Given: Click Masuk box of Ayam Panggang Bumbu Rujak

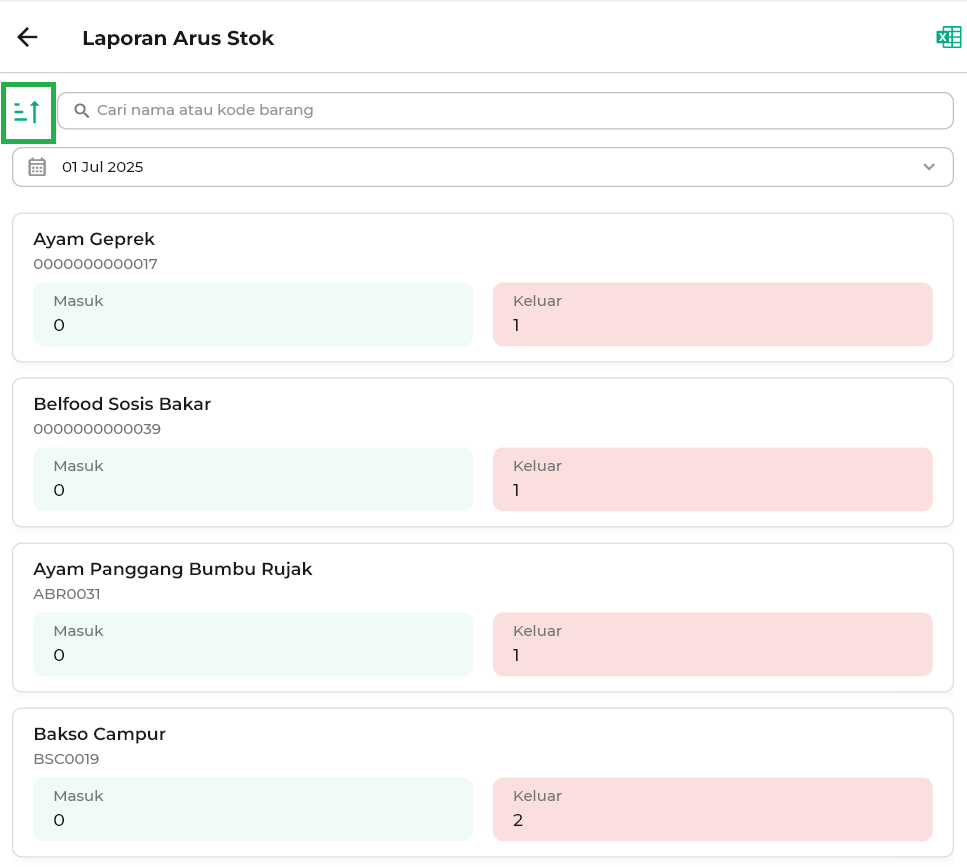Looking at the screenshot, I should [253, 644].
